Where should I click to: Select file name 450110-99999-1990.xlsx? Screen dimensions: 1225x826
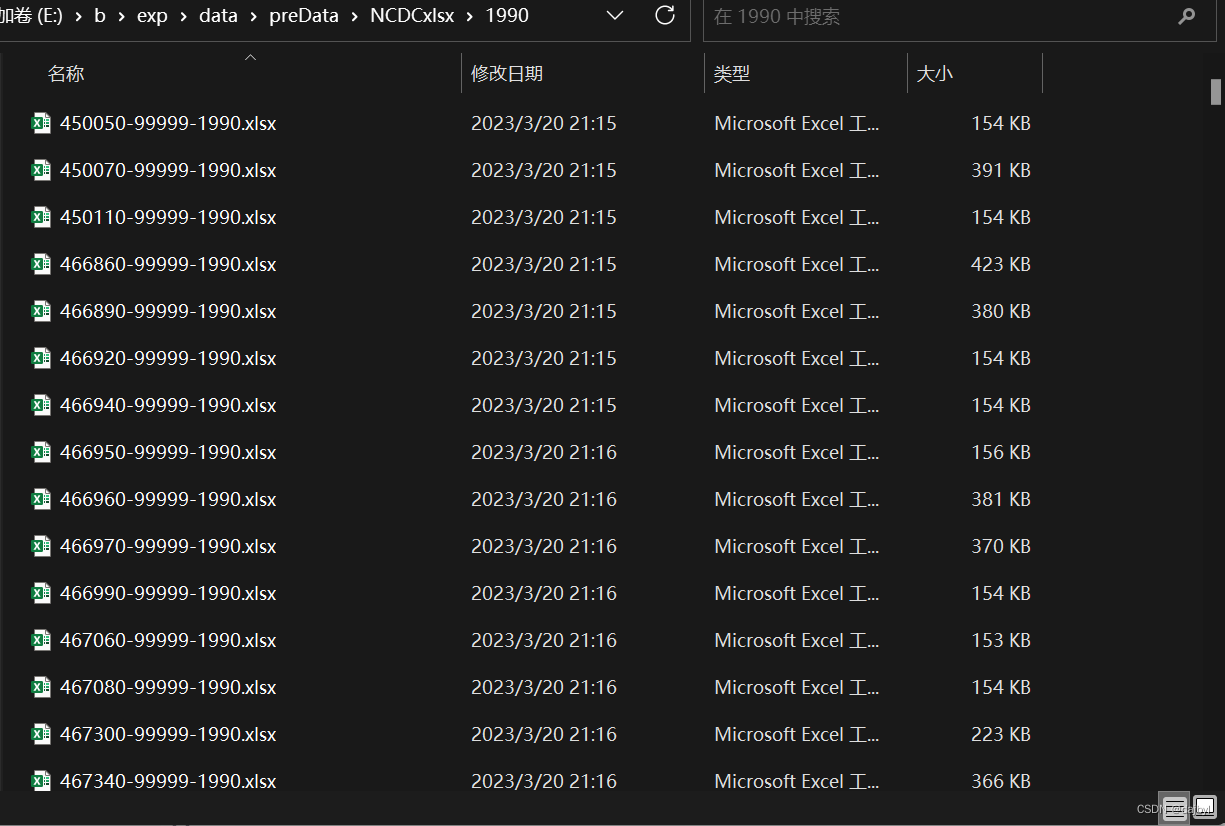pos(168,218)
